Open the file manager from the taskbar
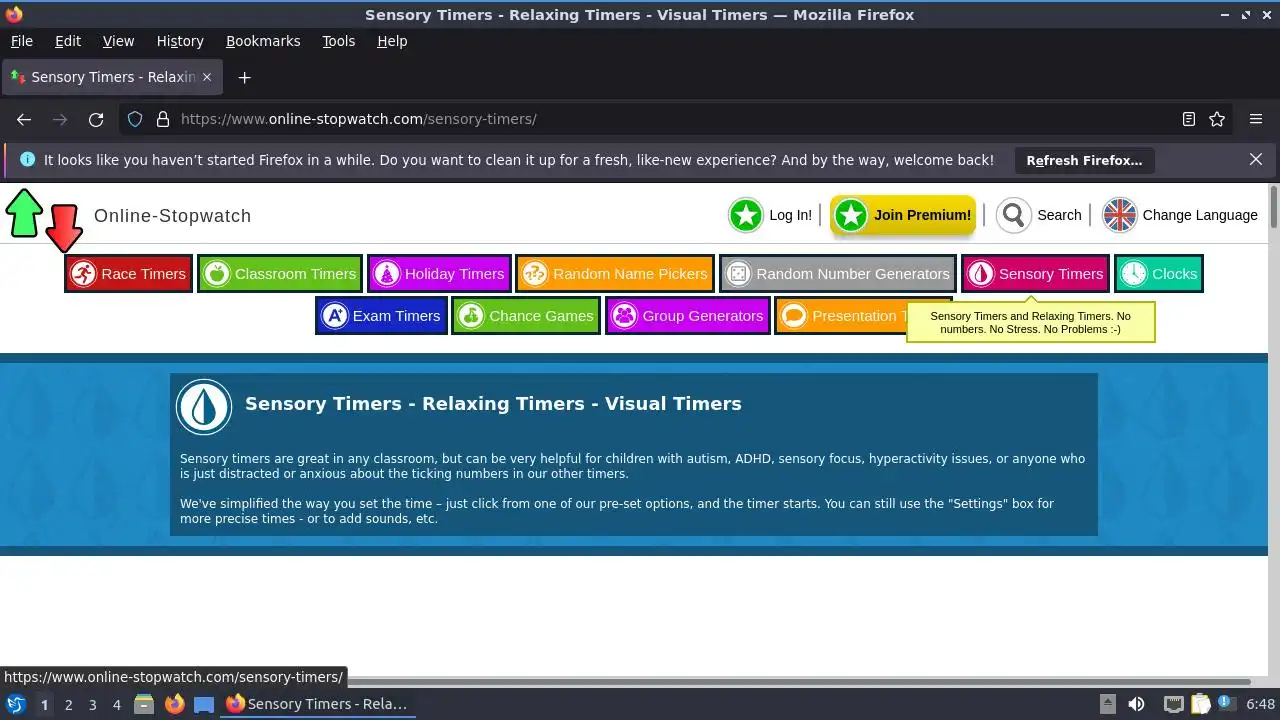 [x=144, y=704]
